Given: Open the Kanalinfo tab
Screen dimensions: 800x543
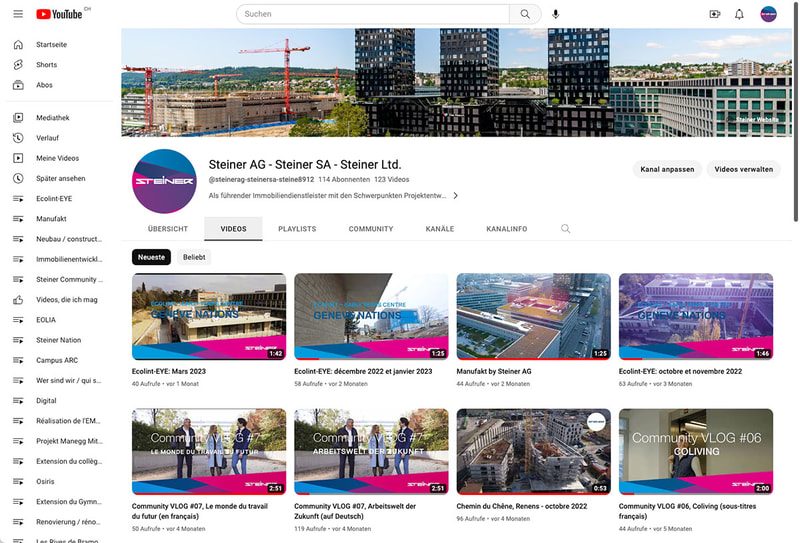Looking at the screenshot, I should (x=507, y=229).
